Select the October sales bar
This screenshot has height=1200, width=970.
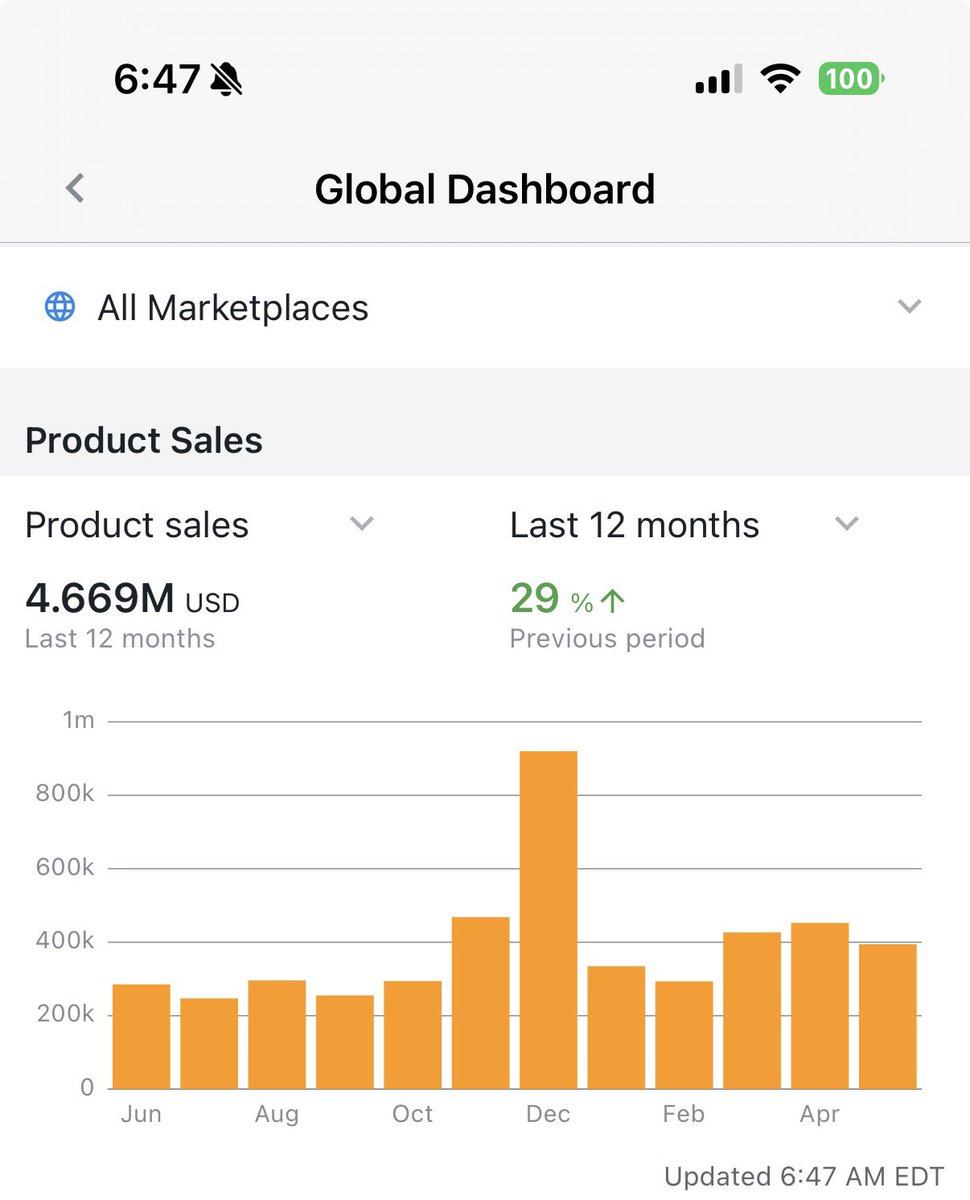pos(412,1035)
